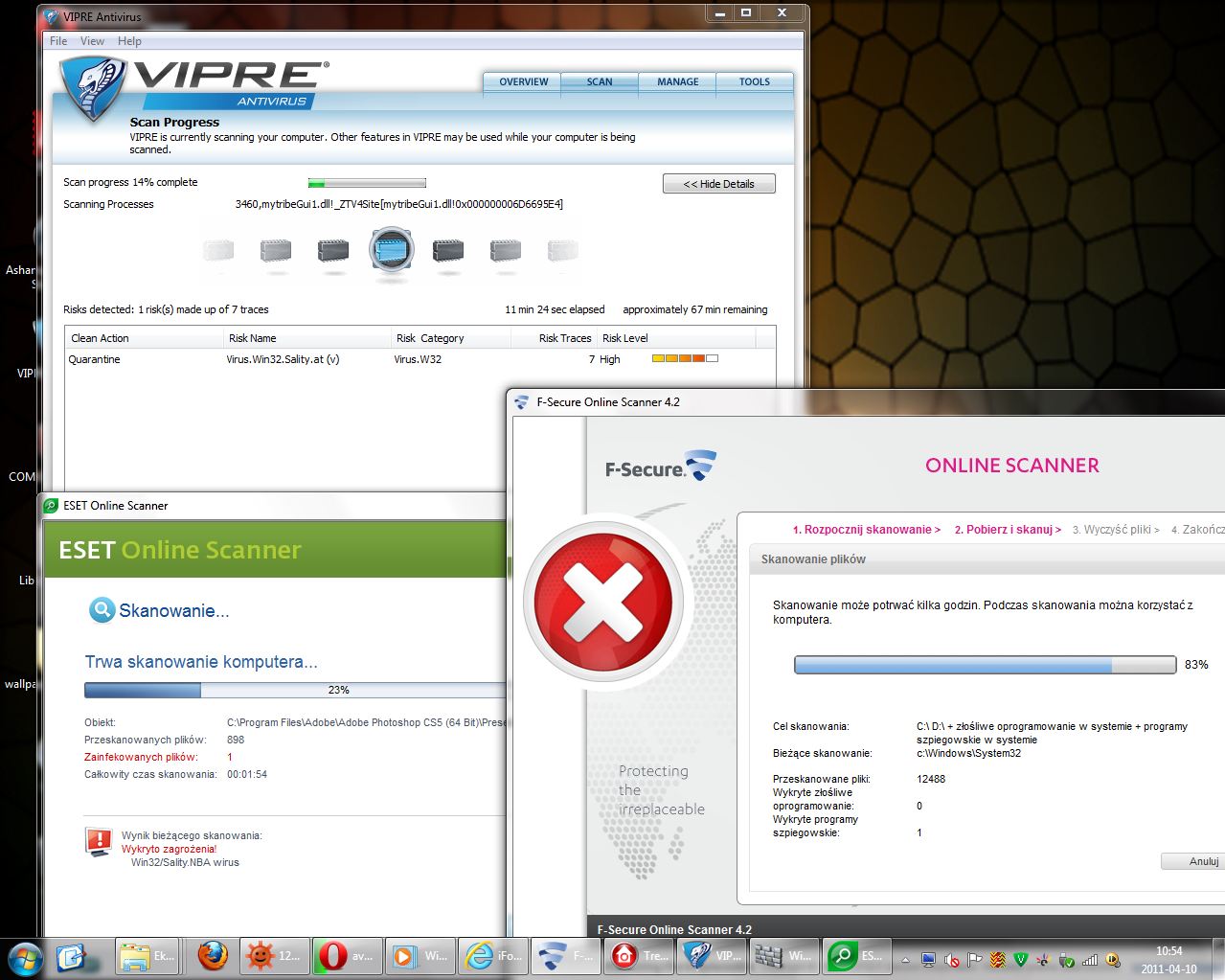The height and width of the screenshot is (980, 1225).
Task: Click the VIPRE Antivirus title bar icon
Action: 51,16
